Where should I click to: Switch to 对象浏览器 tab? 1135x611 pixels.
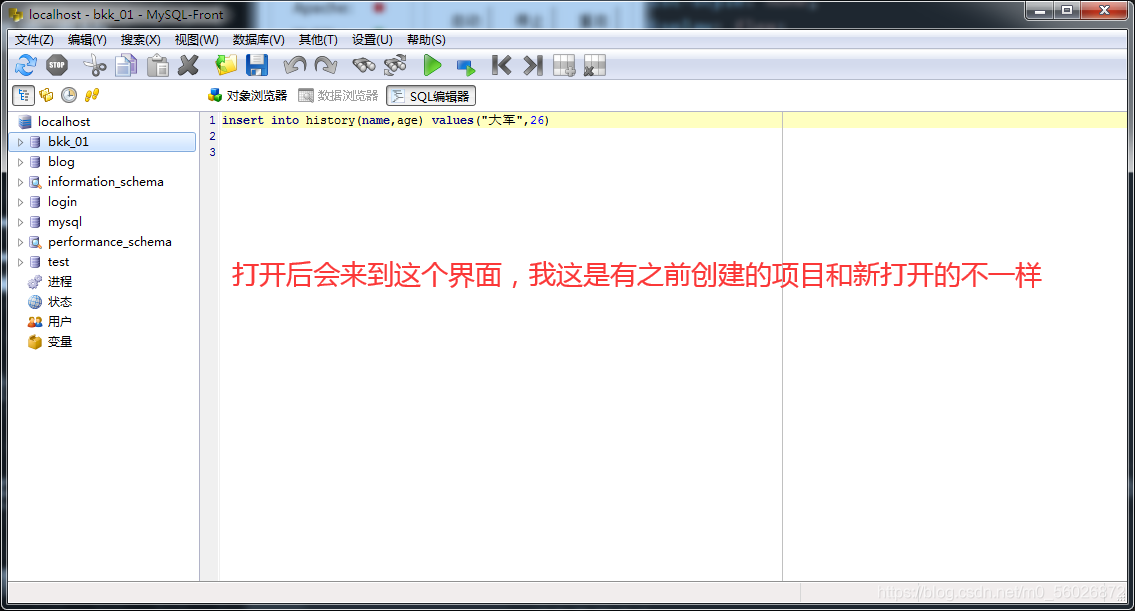click(x=248, y=96)
